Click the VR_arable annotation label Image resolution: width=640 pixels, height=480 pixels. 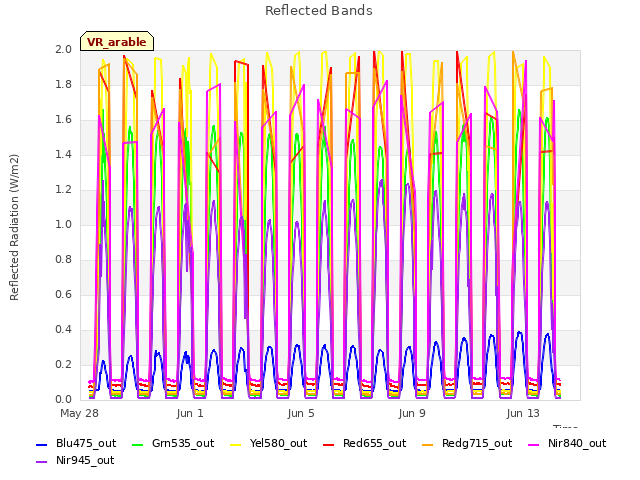117,41
